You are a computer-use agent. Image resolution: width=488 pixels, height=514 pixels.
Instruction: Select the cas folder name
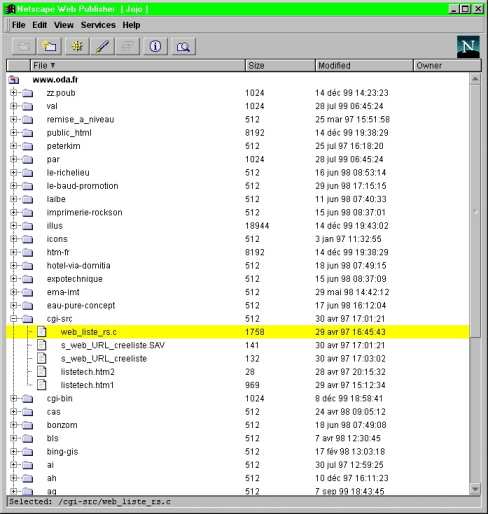coord(54,412)
